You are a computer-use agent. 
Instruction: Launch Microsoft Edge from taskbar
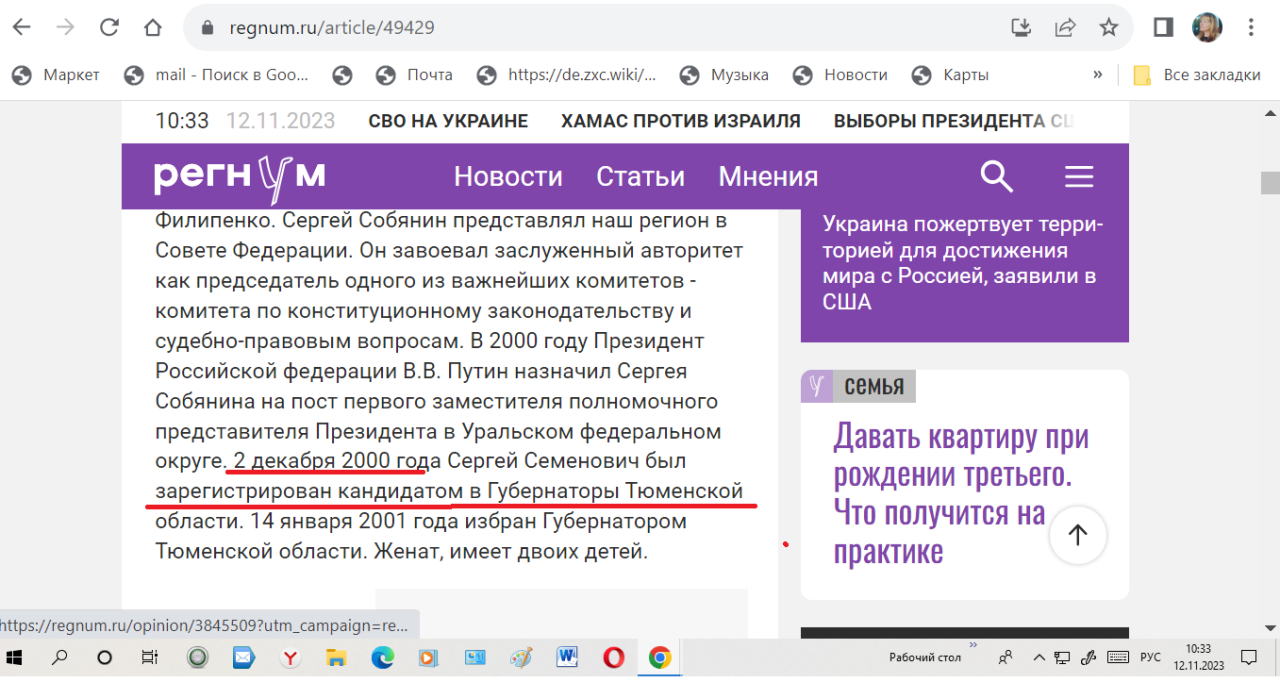(383, 657)
